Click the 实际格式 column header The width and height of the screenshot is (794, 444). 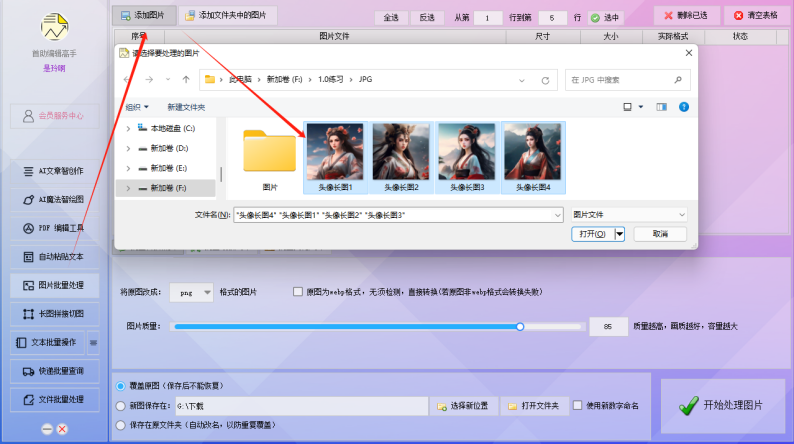pos(673,36)
